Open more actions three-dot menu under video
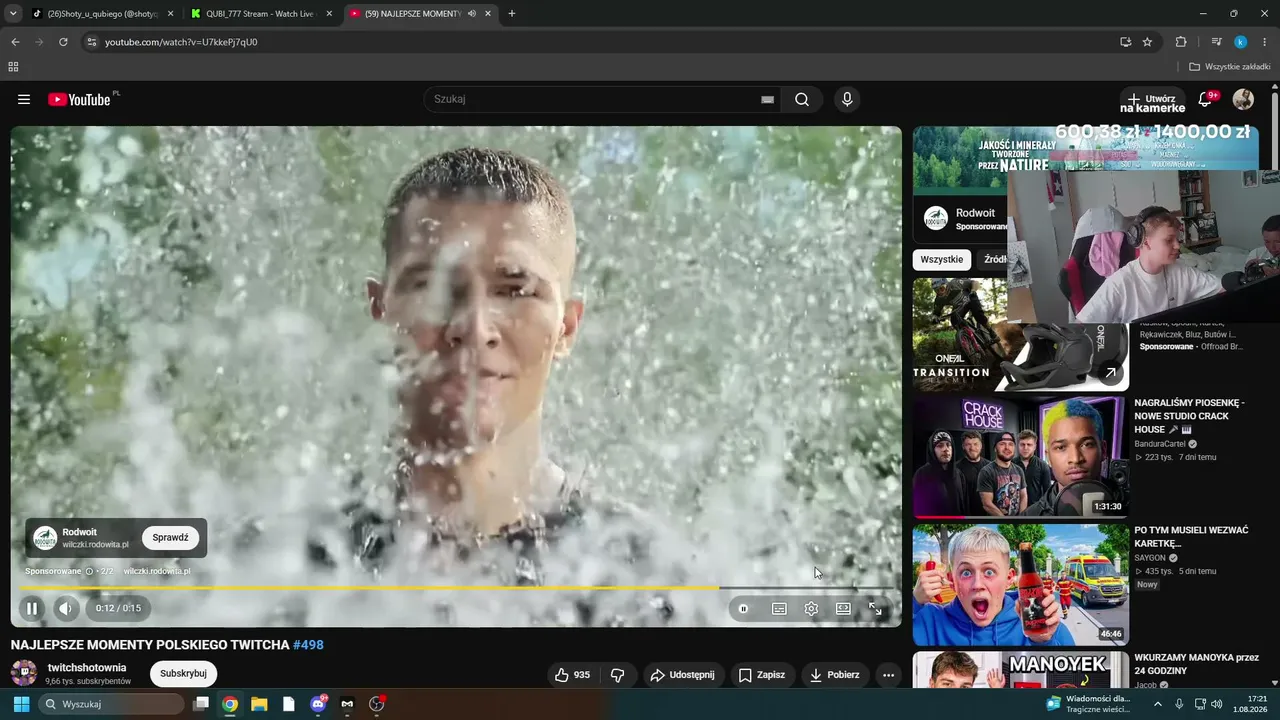Viewport: 1280px width, 720px height. [888, 675]
